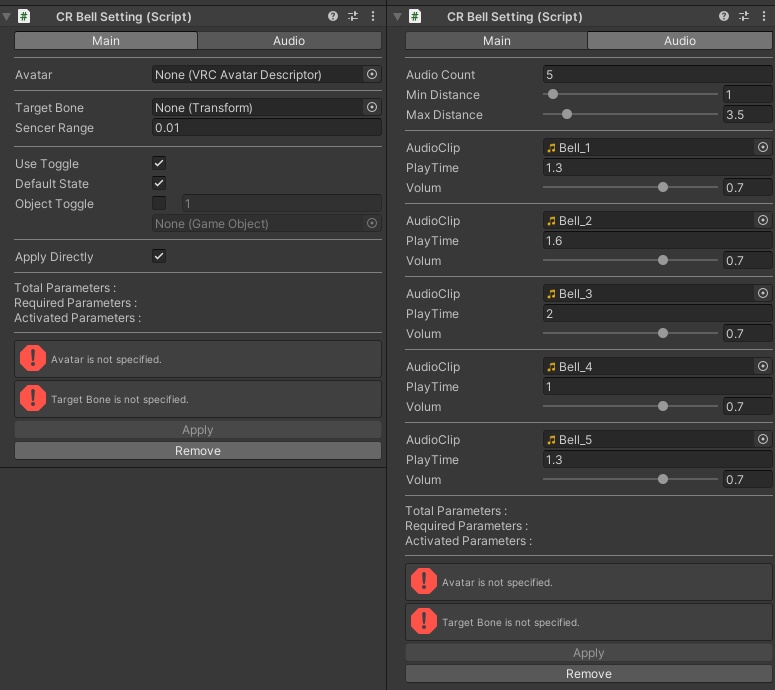Uncheck the Default State checkbox
This screenshot has height=690, width=775.
pyautogui.click(x=159, y=184)
